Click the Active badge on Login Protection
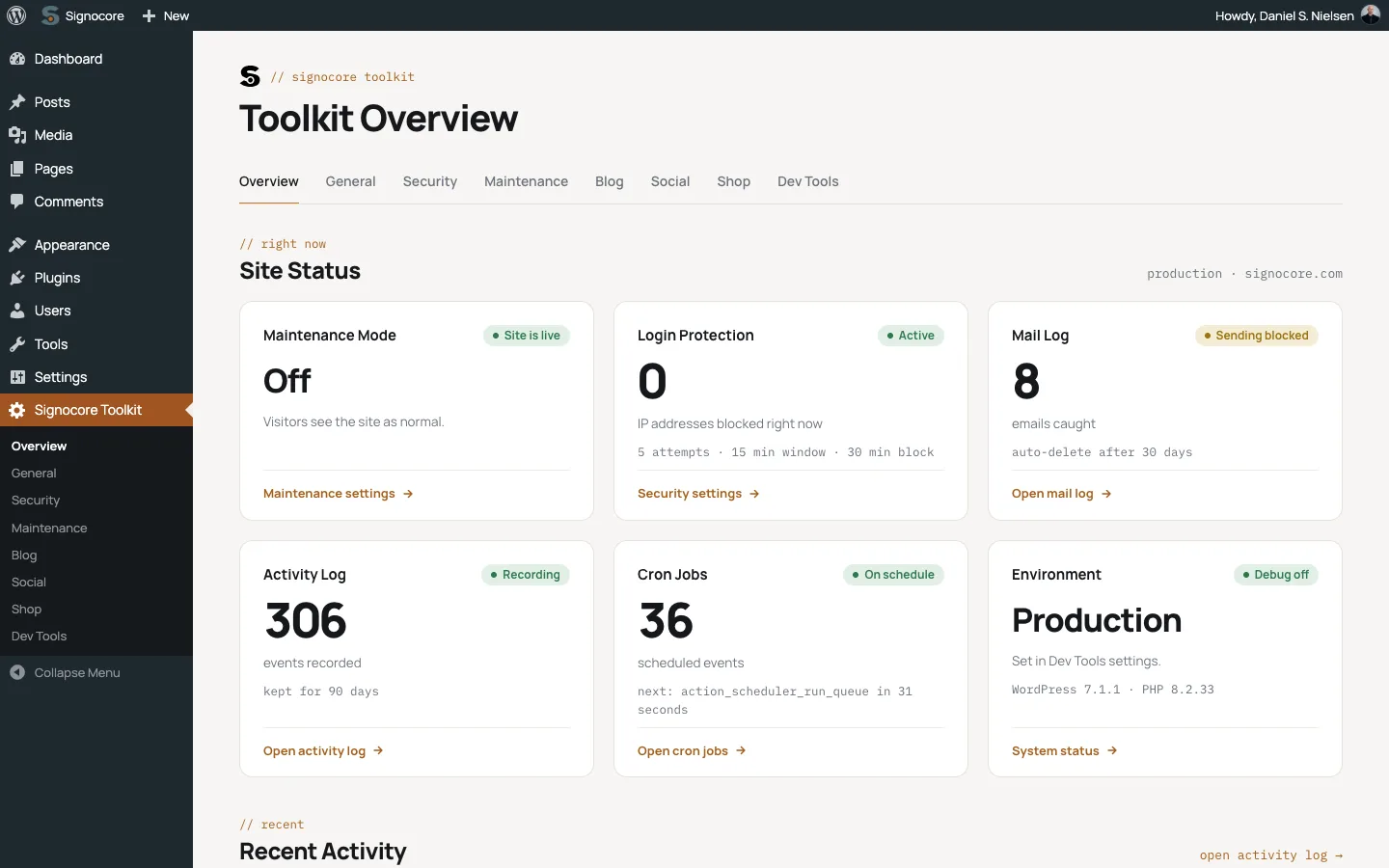 pos(911,336)
